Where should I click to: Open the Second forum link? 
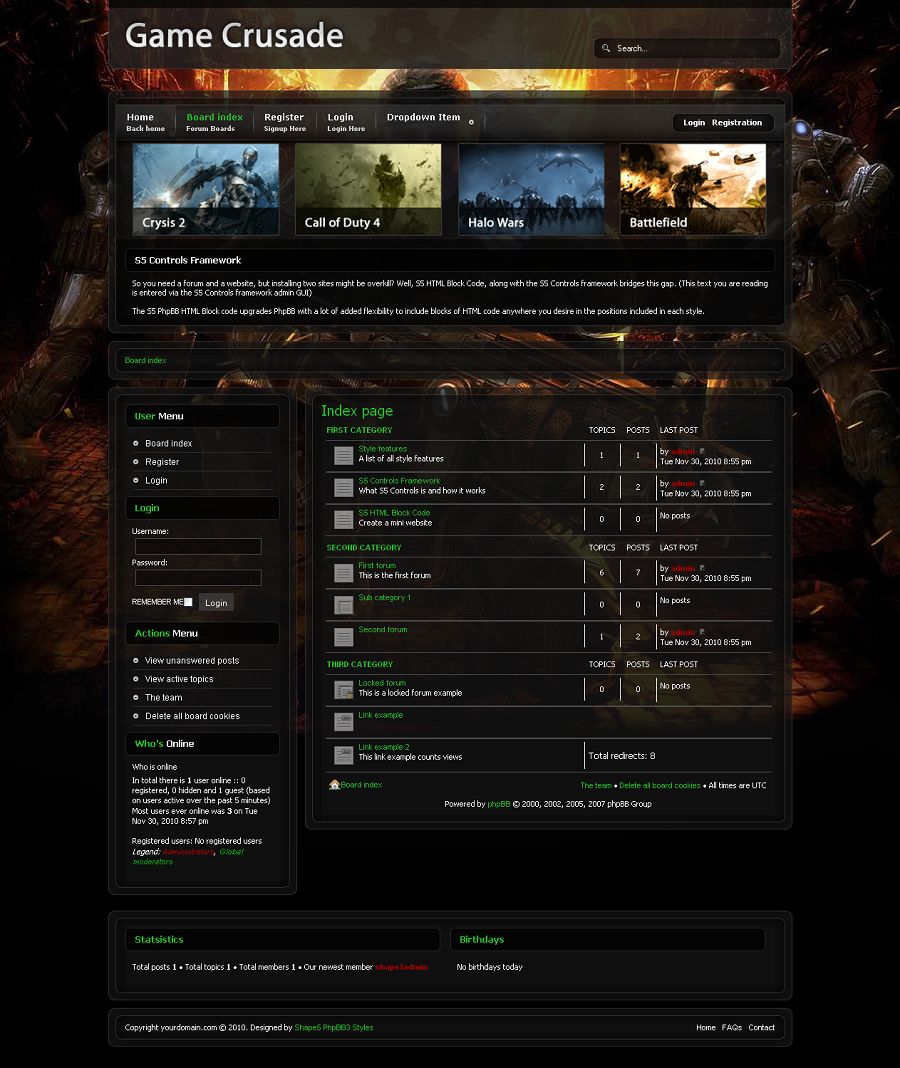pyautogui.click(x=382, y=629)
